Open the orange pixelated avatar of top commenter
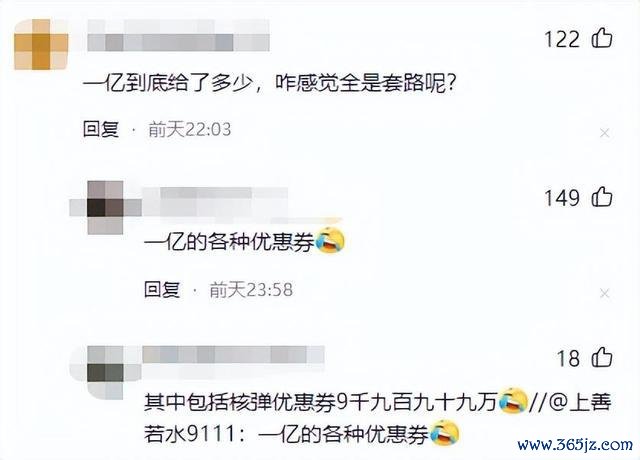The image size is (640, 460). click(41, 44)
